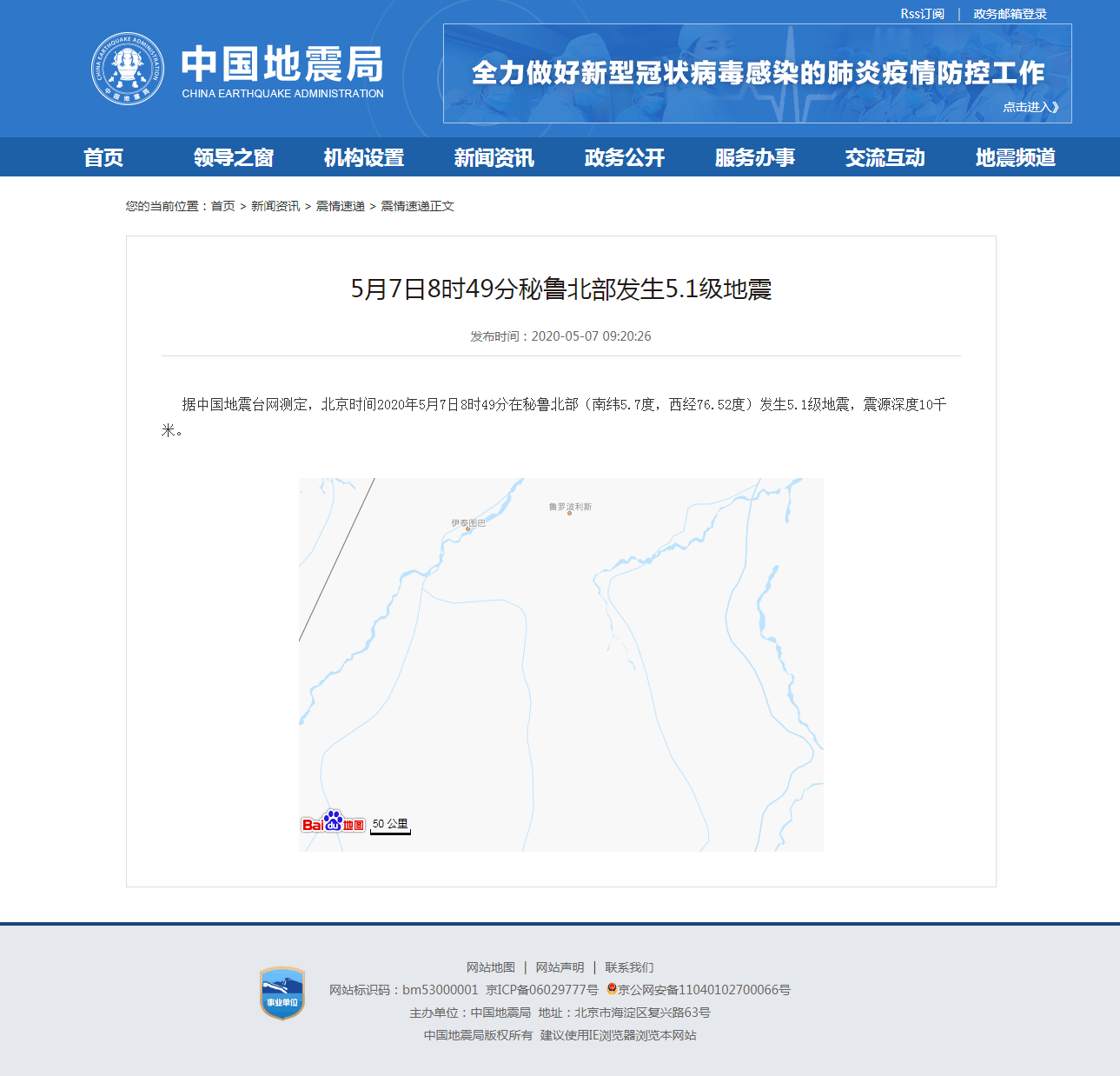Viewport: 1120px width, 1076px height.
Task: Open the 地震频道 navigation menu
Action: click(1015, 157)
